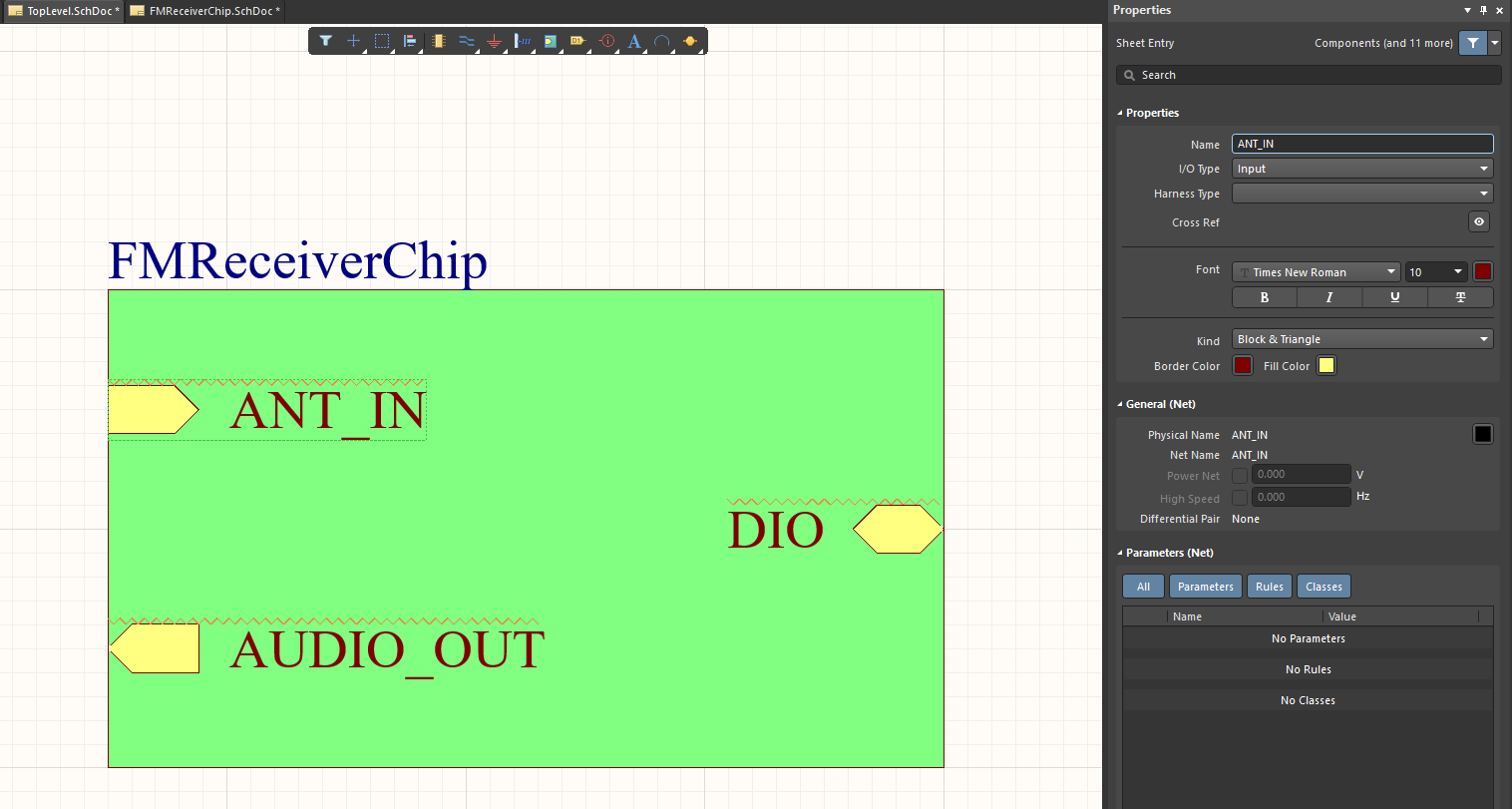This screenshot has height=809, width=1512.
Task: Choose the dashed rectangle selection tool
Action: [x=382, y=41]
